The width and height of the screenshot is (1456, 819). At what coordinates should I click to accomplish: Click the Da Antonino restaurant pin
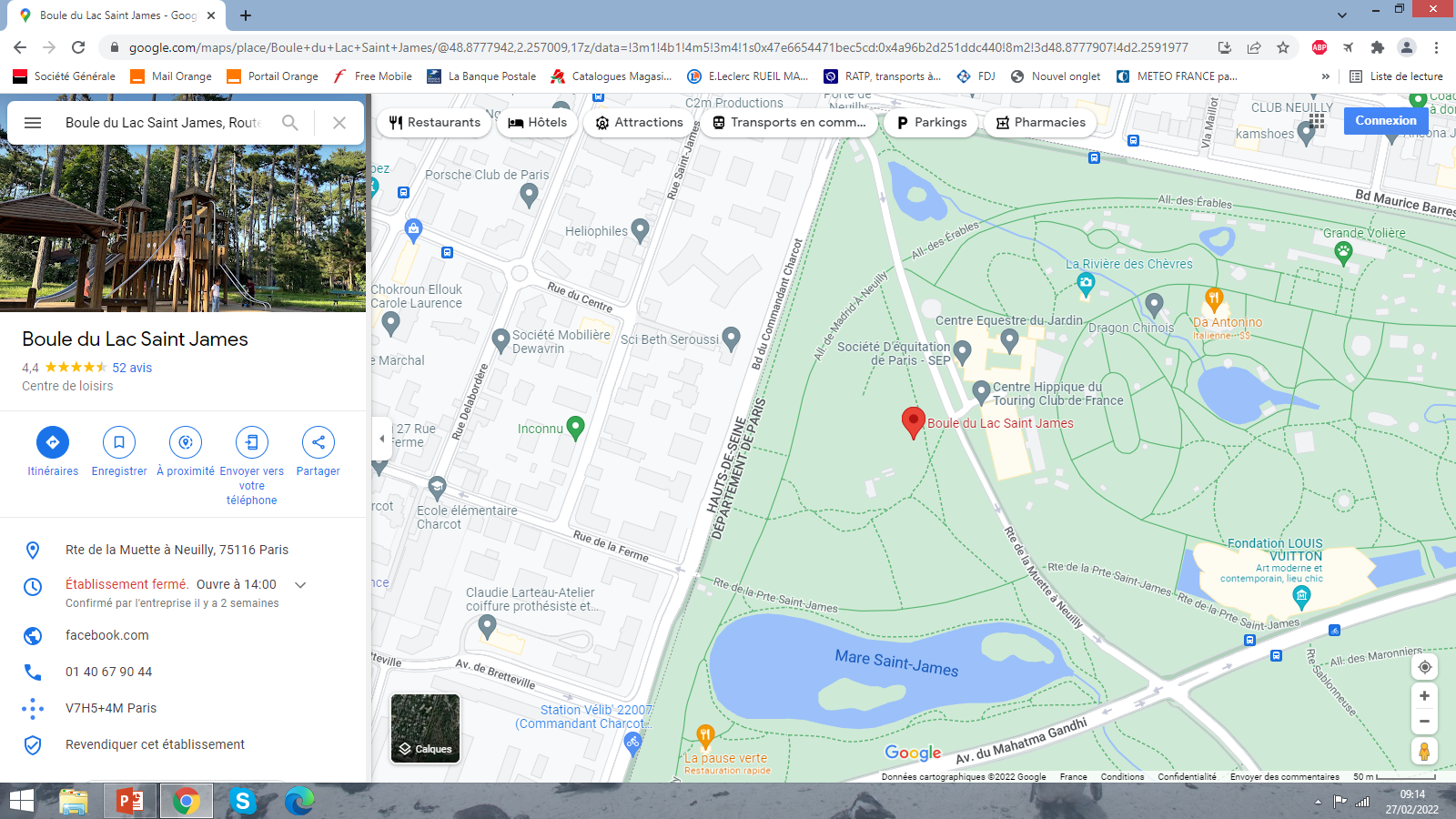point(1213,298)
